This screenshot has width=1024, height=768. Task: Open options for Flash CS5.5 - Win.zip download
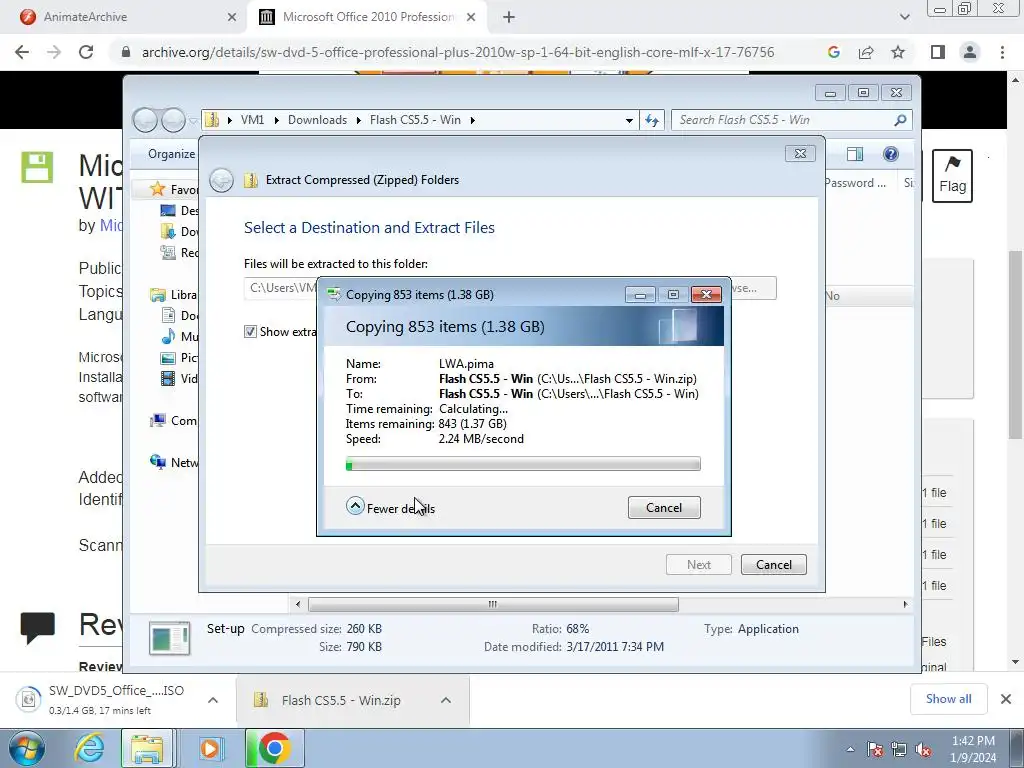[446, 700]
